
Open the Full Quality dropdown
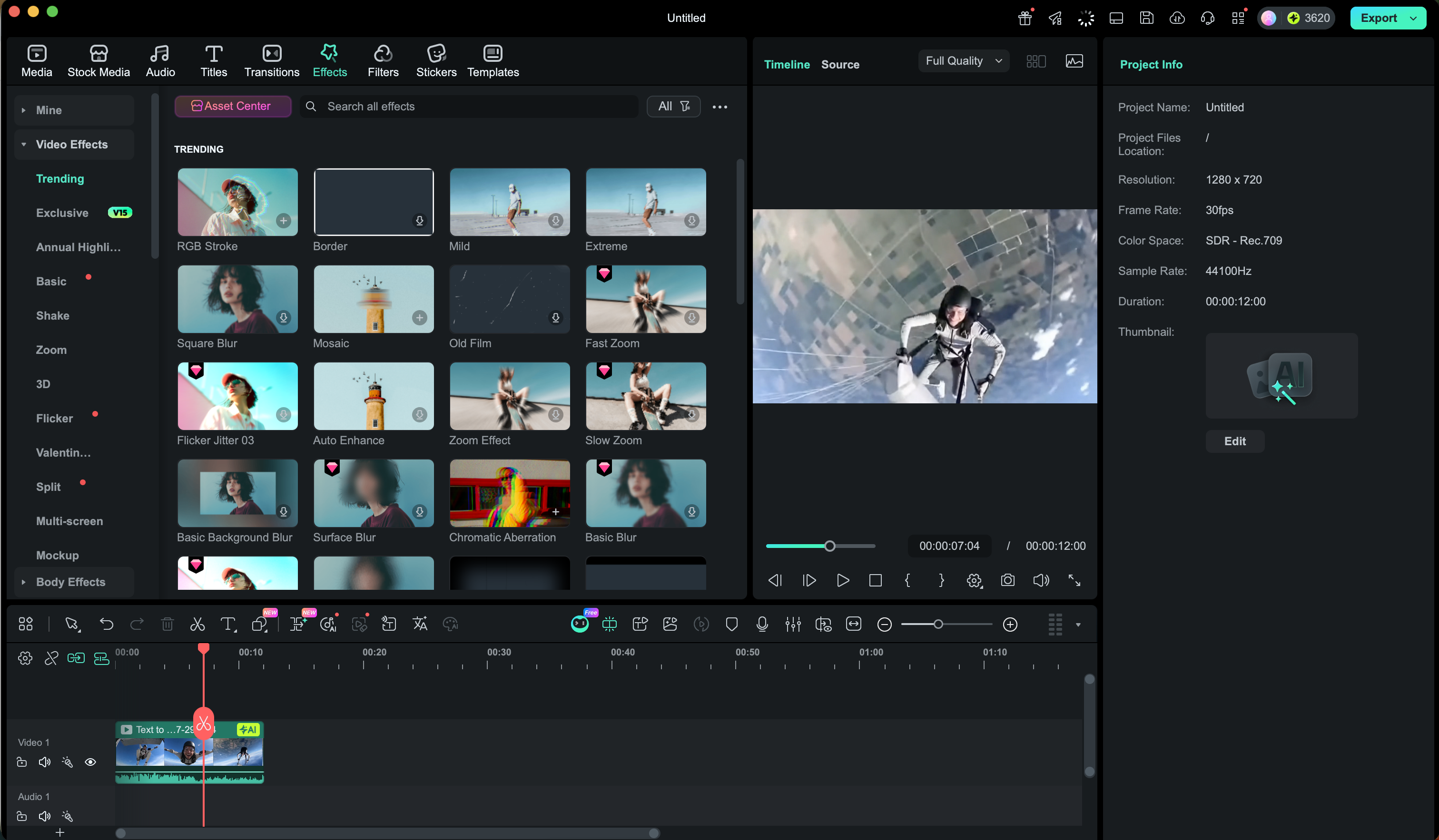[963, 61]
